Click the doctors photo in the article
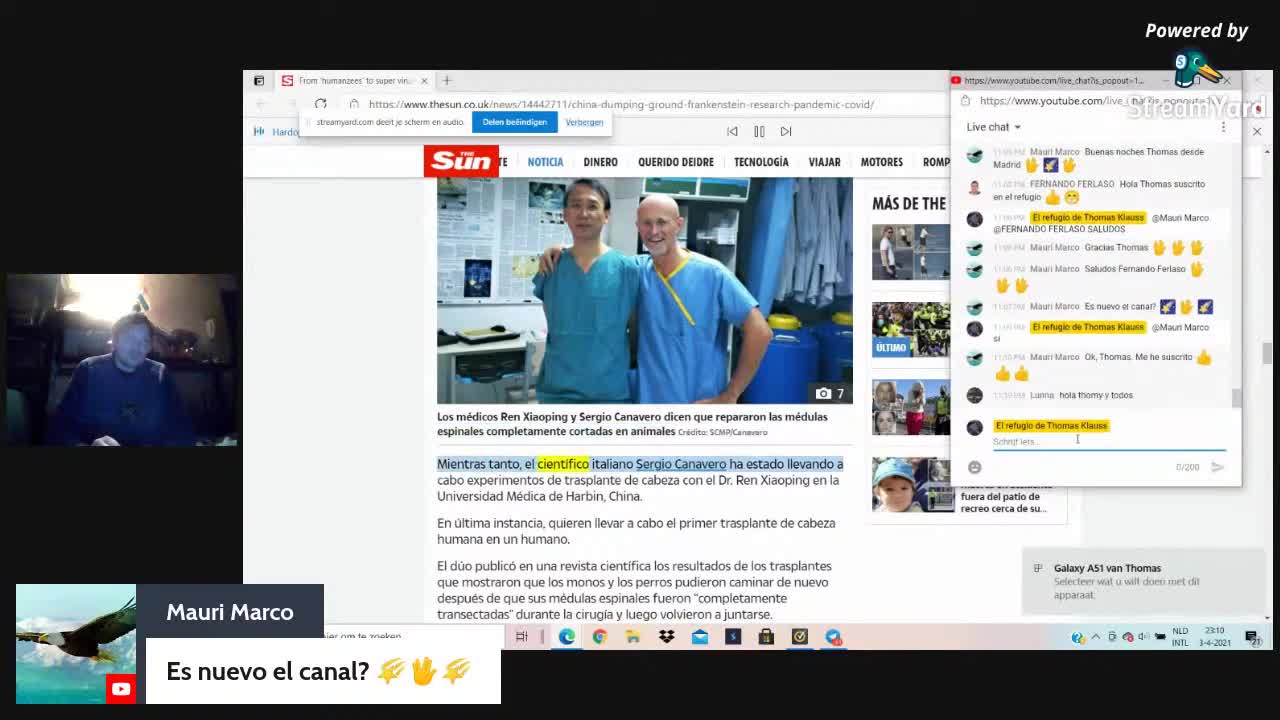Image resolution: width=1280 pixels, height=720 pixels. tap(645, 291)
